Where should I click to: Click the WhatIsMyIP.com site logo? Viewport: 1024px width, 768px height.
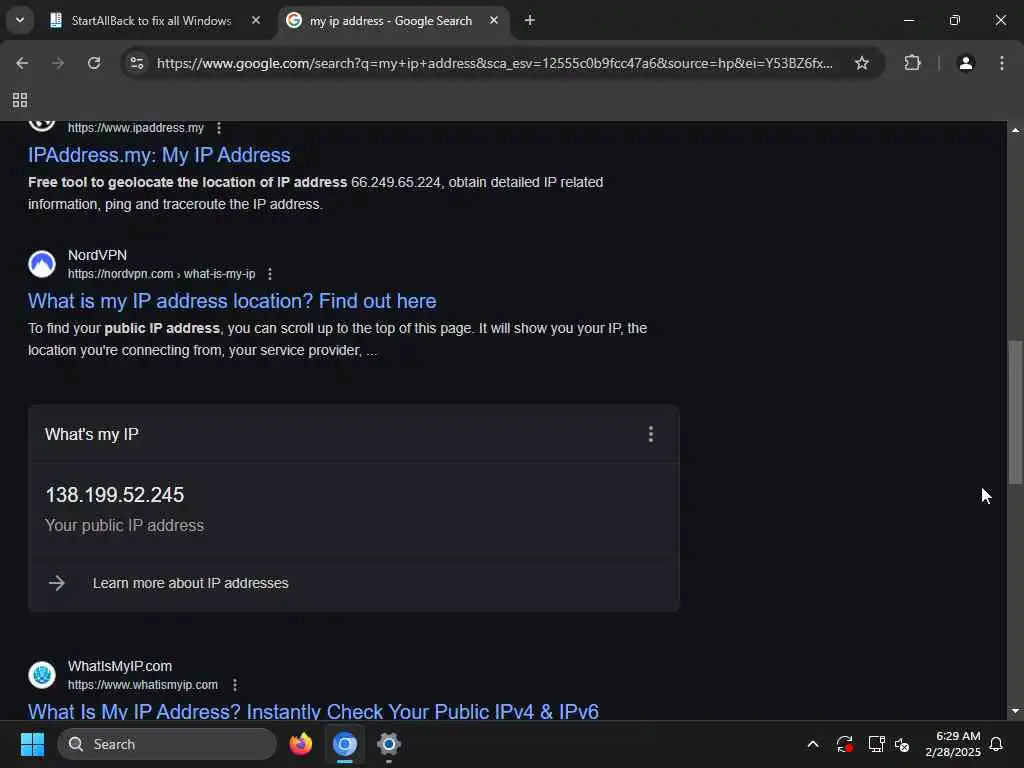pyautogui.click(x=42, y=675)
